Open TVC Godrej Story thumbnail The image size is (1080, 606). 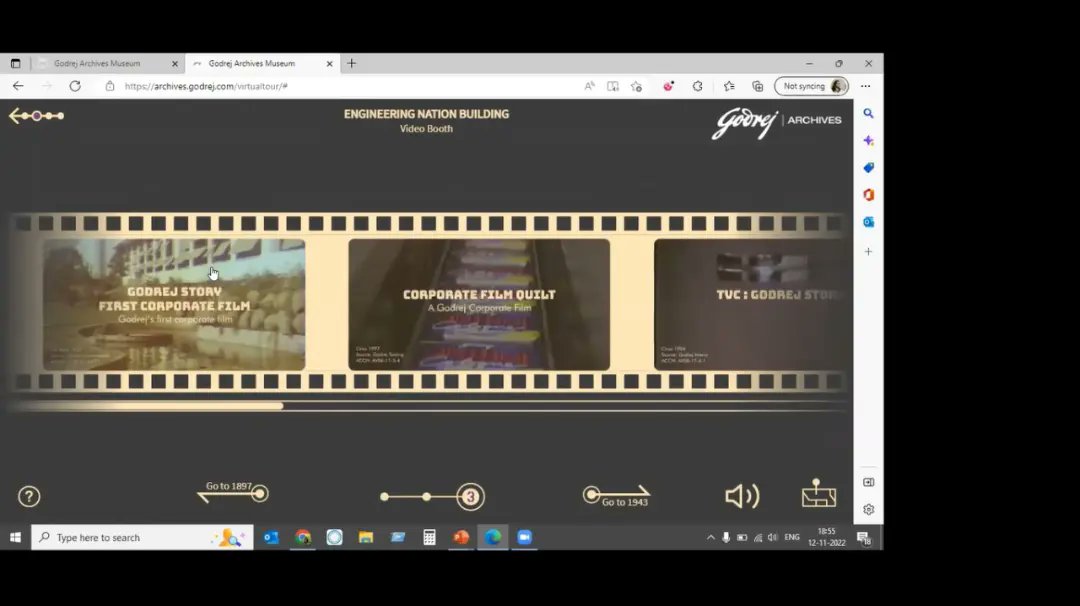pos(753,304)
